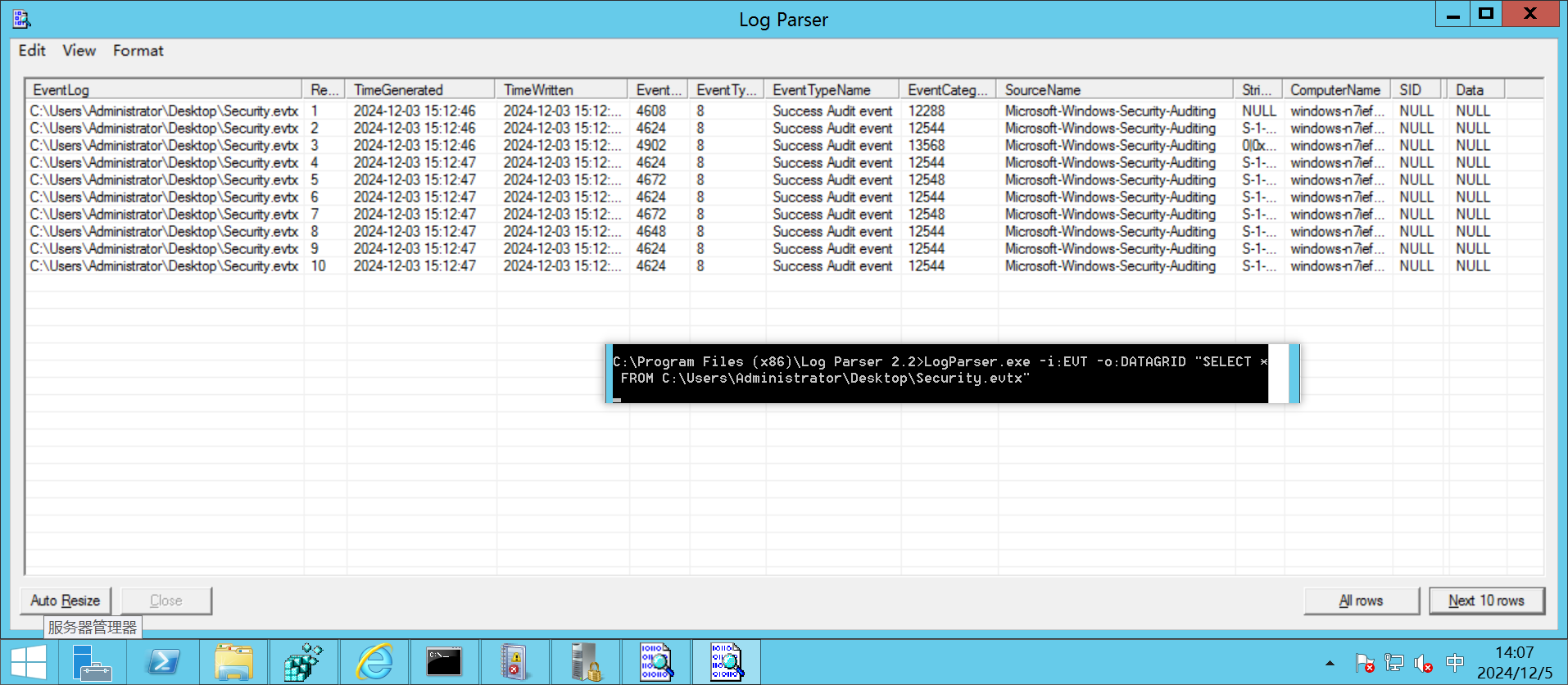Select the EventLog path cell in record 5
The height and width of the screenshot is (685, 1568).
[164, 179]
